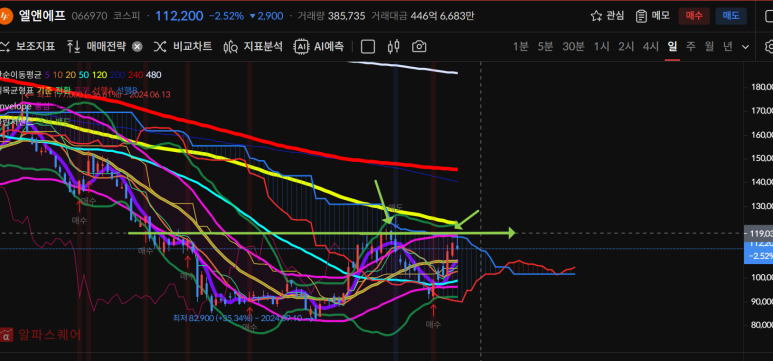Switch to the 5분 timeframe

pos(545,46)
